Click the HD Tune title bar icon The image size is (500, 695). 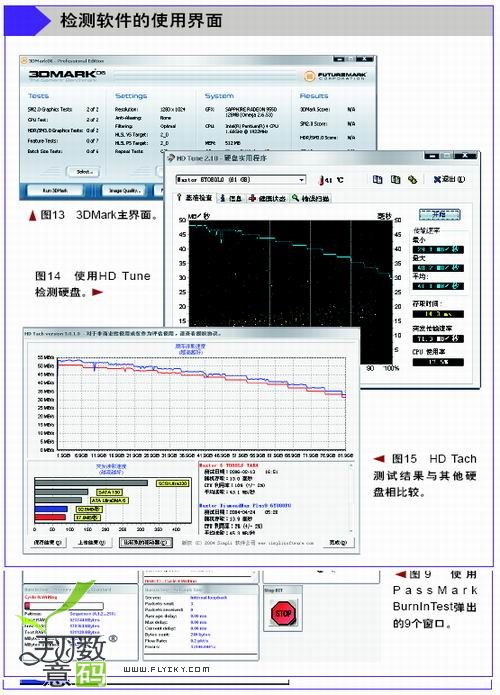[x=171, y=158]
